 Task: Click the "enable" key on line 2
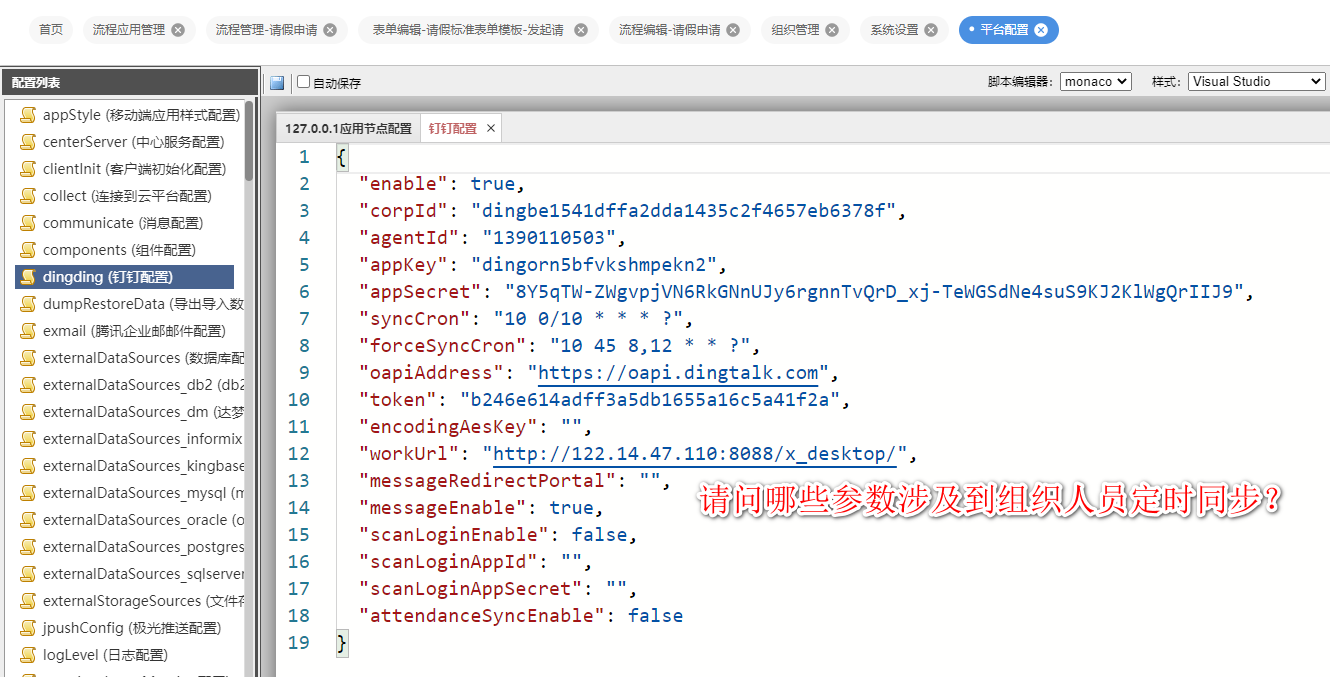click(x=404, y=184)
